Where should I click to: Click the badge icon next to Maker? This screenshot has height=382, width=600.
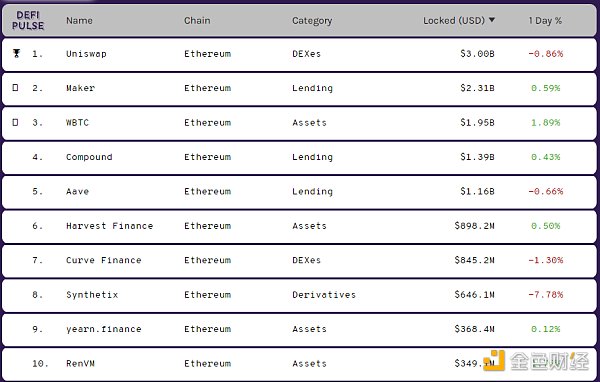(15, 88)
